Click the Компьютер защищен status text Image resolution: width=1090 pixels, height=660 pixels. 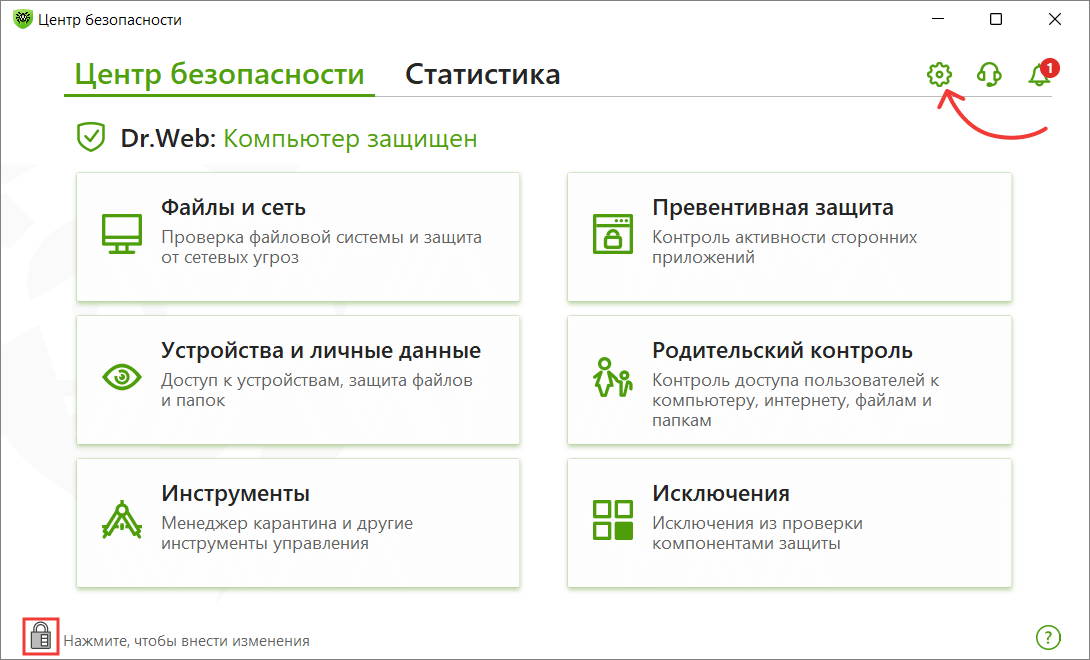(x=350, y=138)
